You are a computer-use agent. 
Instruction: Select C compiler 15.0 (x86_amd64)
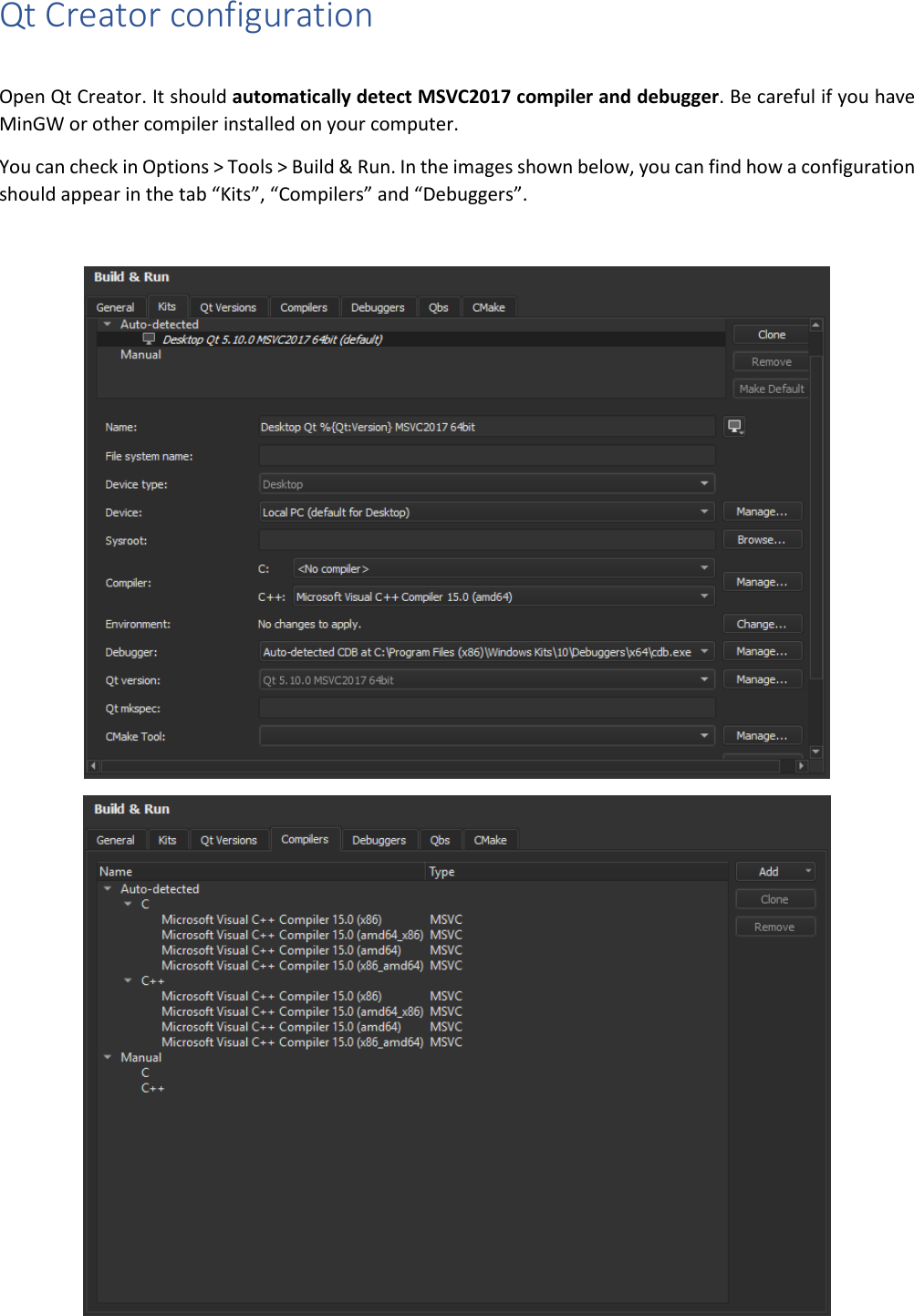point(292,966)
